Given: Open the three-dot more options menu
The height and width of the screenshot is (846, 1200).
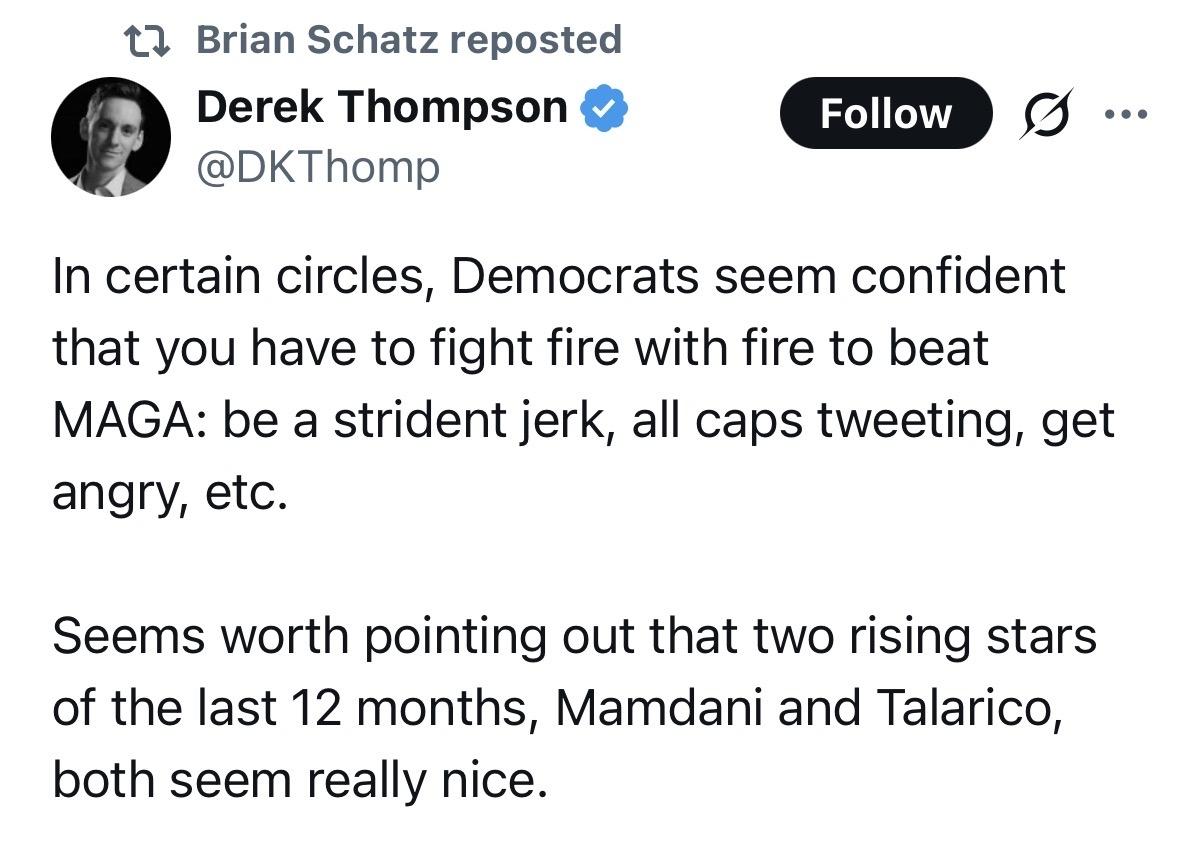Looking at the screenshot, I should (x=1128, y=113).
